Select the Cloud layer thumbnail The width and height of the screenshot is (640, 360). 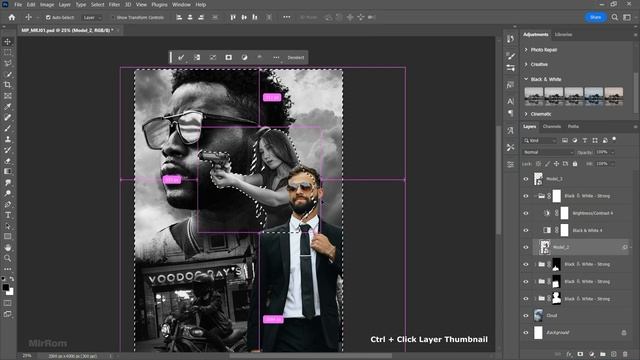pyautogui.click(x=538, y=316)
